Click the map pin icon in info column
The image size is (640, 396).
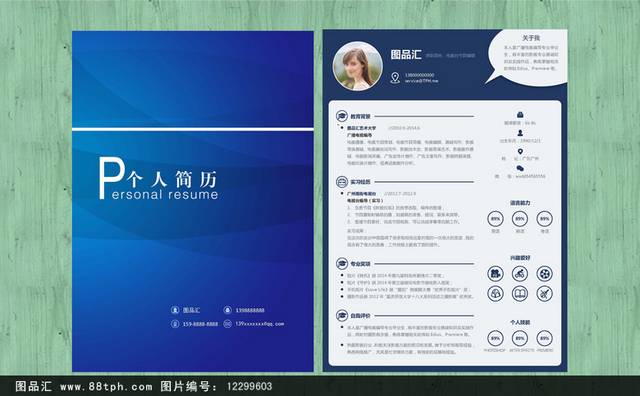[x=520, y=151]
